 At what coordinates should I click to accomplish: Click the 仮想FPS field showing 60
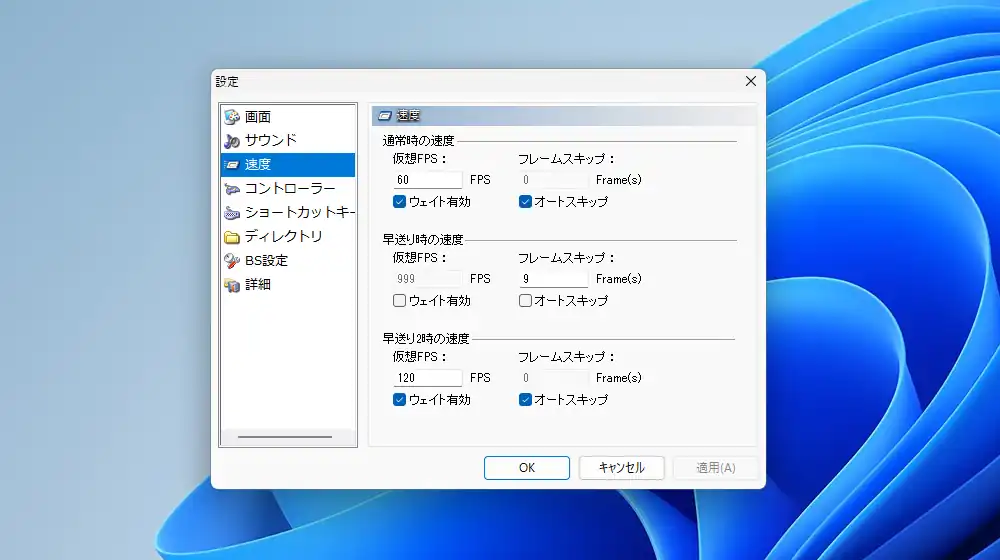coord(427,180)
